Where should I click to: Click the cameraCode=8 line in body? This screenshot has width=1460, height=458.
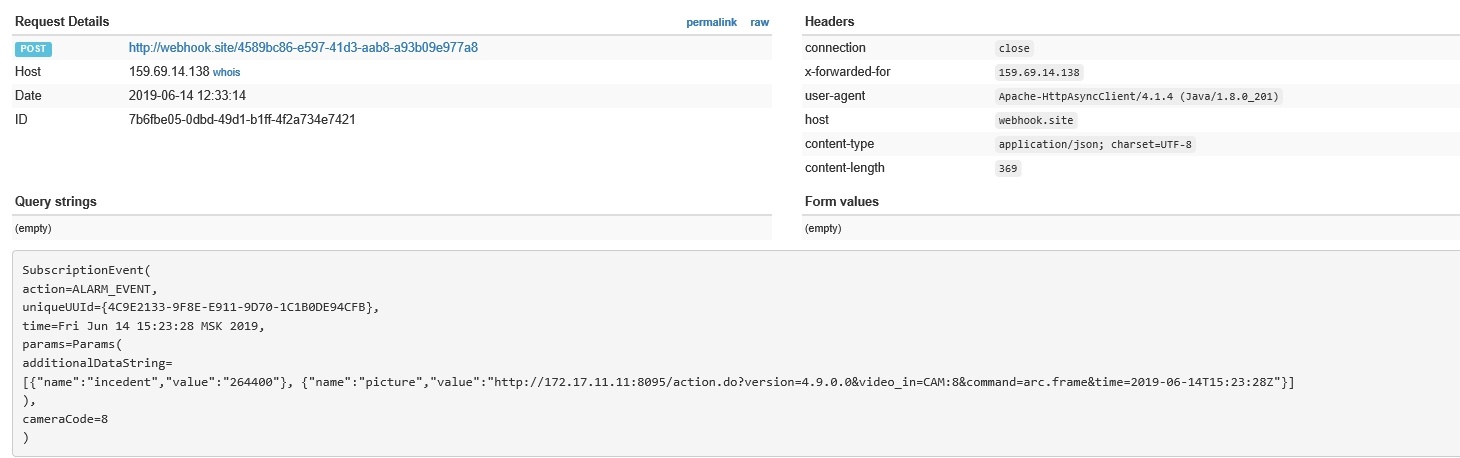[x=65, y=420]
